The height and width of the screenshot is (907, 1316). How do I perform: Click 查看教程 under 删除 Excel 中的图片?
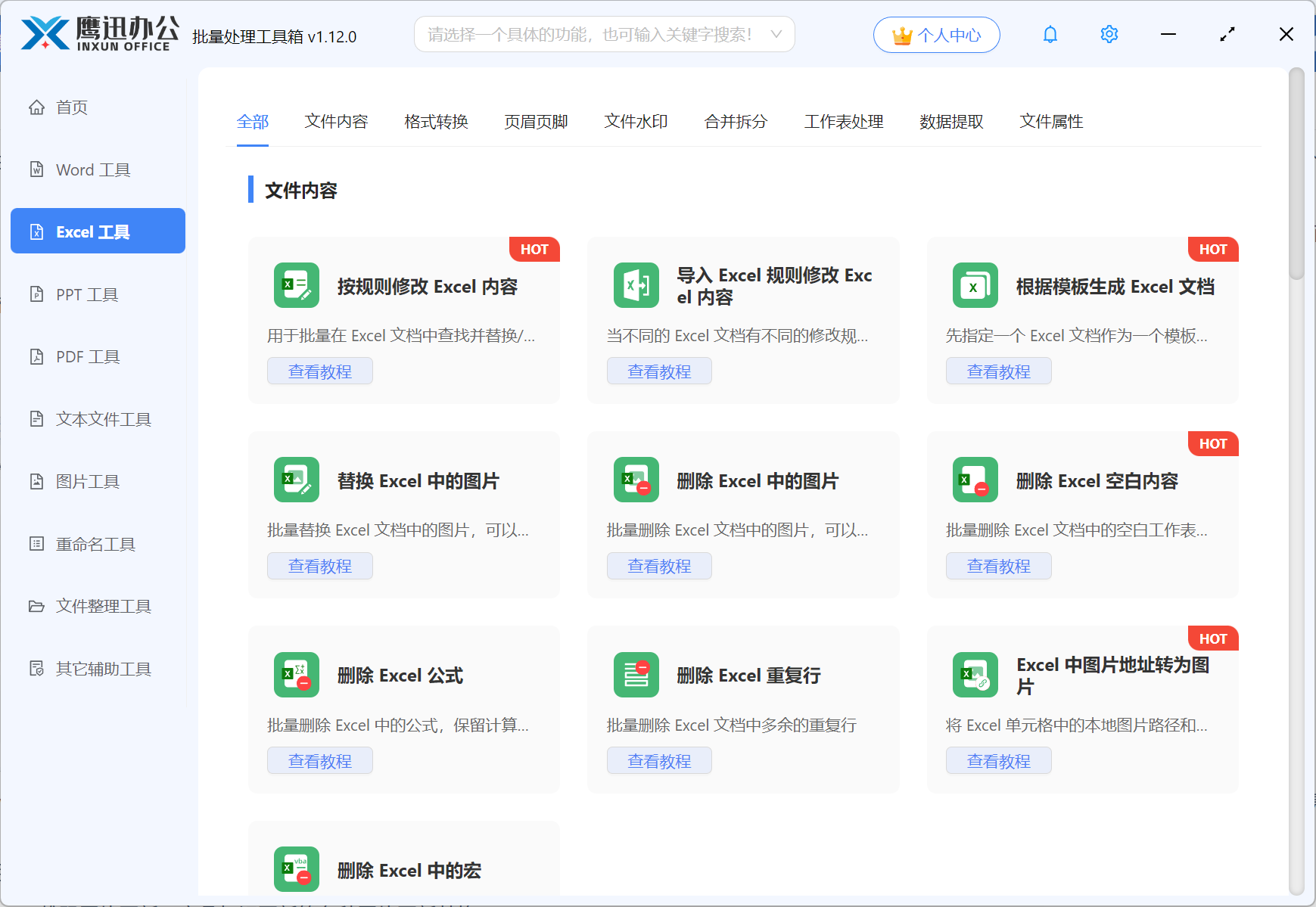[658, 566]
